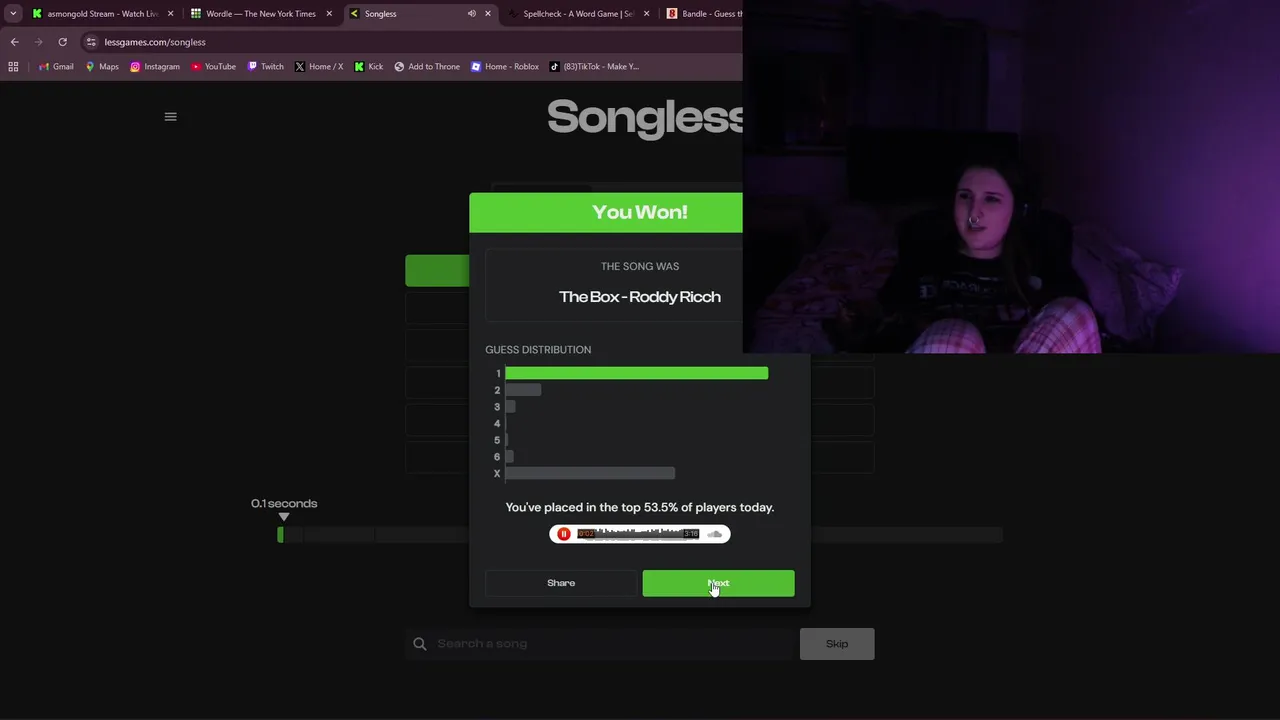
Task: Go back using browser back arrow
Action: 14,42
